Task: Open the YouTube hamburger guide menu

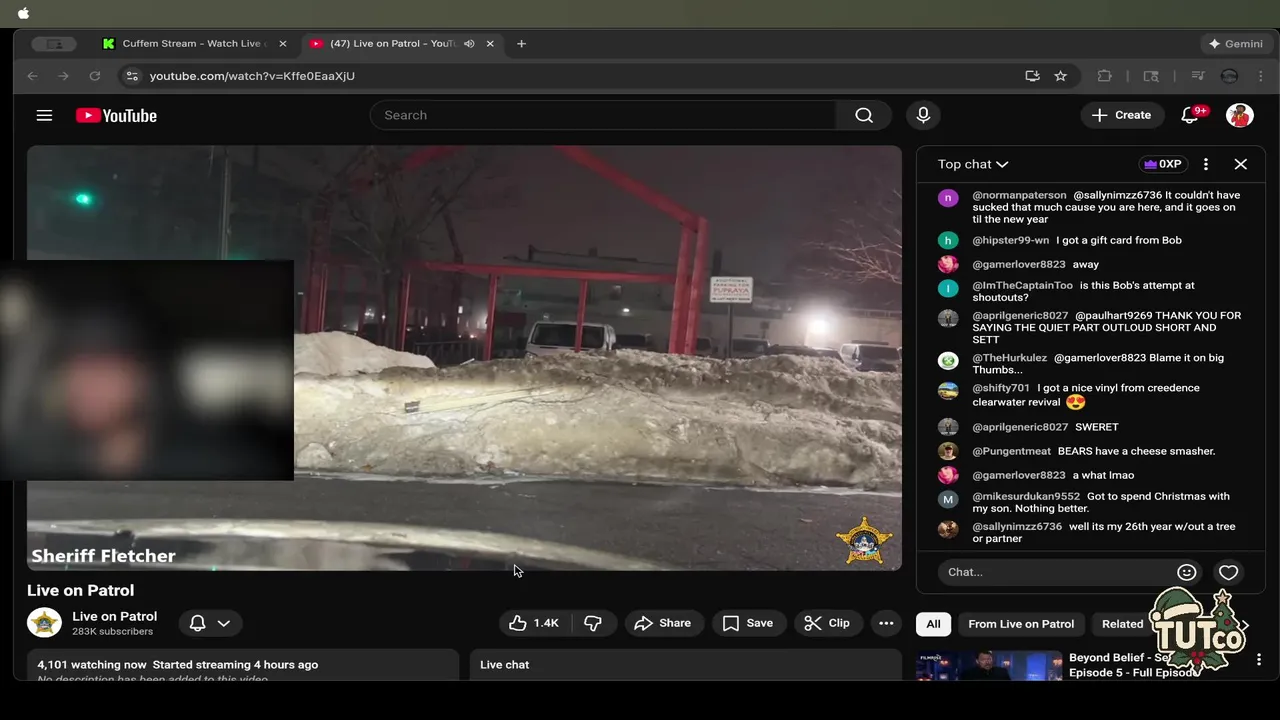Action: coord(44,115)
